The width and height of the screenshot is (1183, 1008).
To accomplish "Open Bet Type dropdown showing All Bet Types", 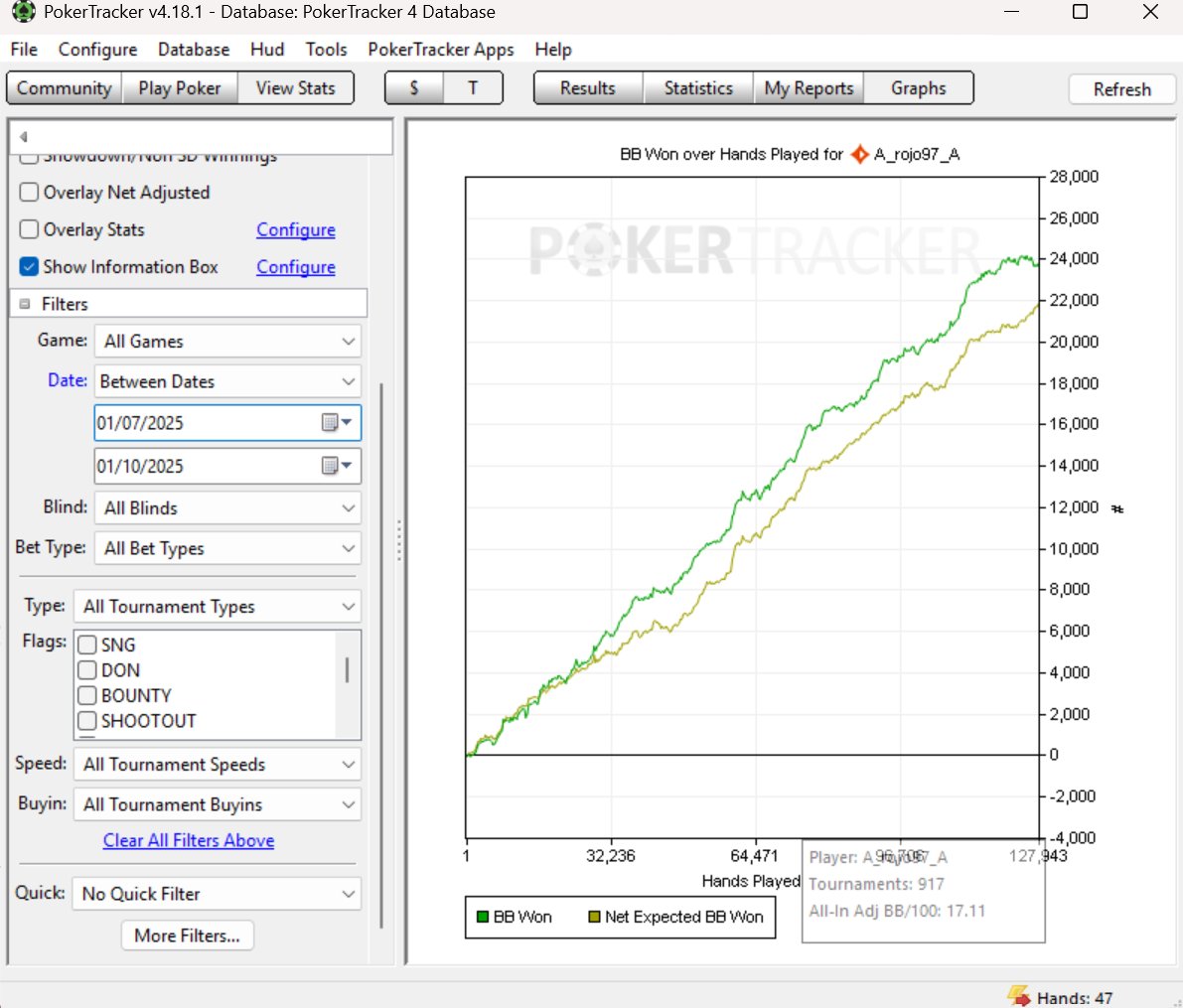I will (227, 548).
